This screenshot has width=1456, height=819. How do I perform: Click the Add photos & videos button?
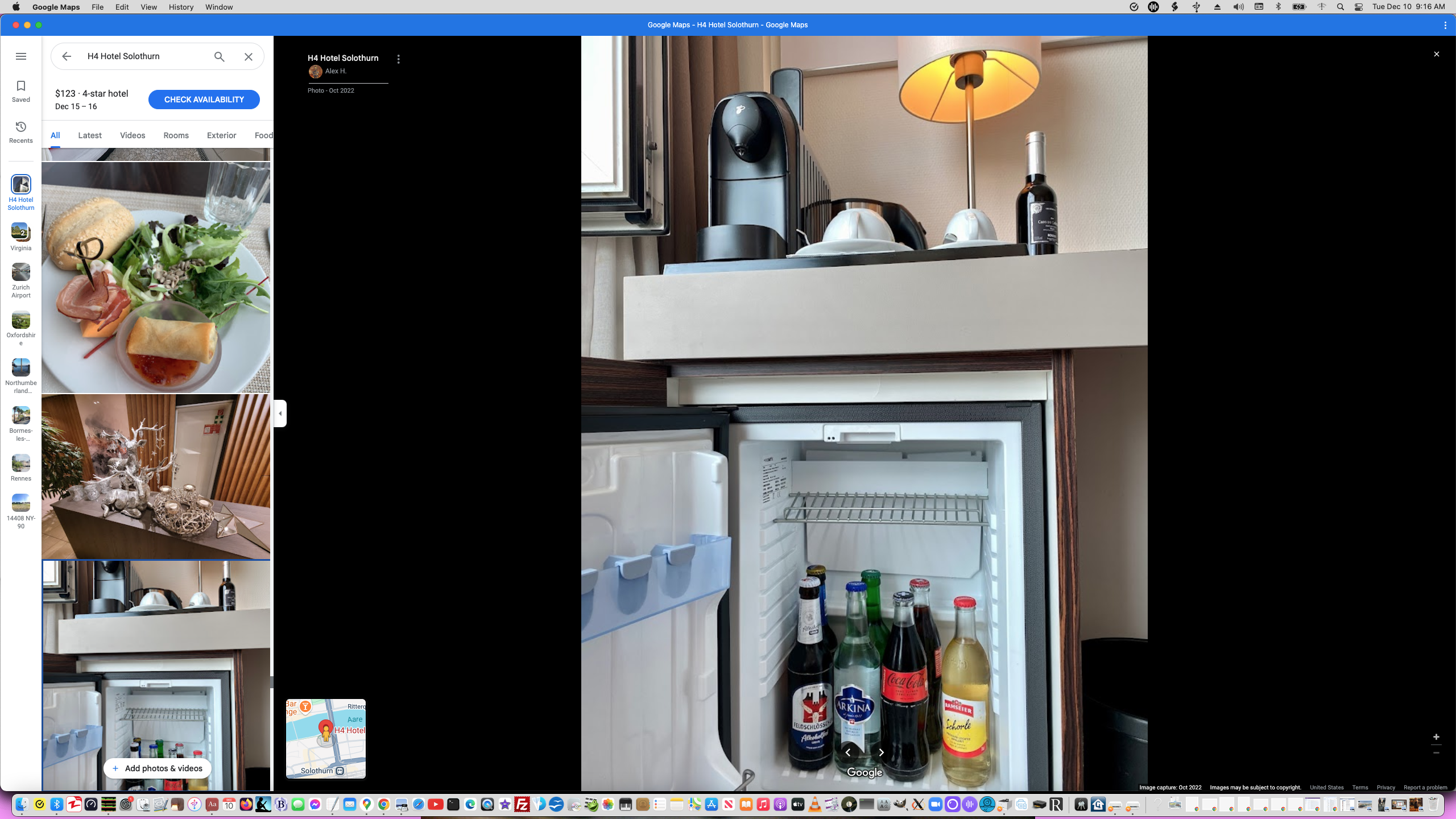point(157,768)
